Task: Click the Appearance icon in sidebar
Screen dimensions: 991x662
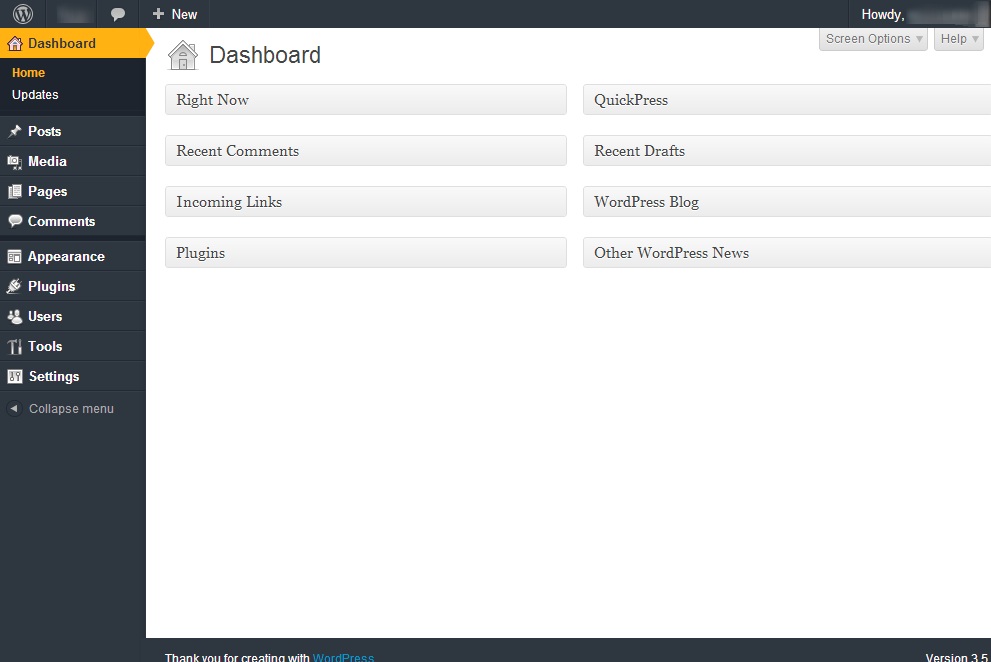Action: point(15,257)
